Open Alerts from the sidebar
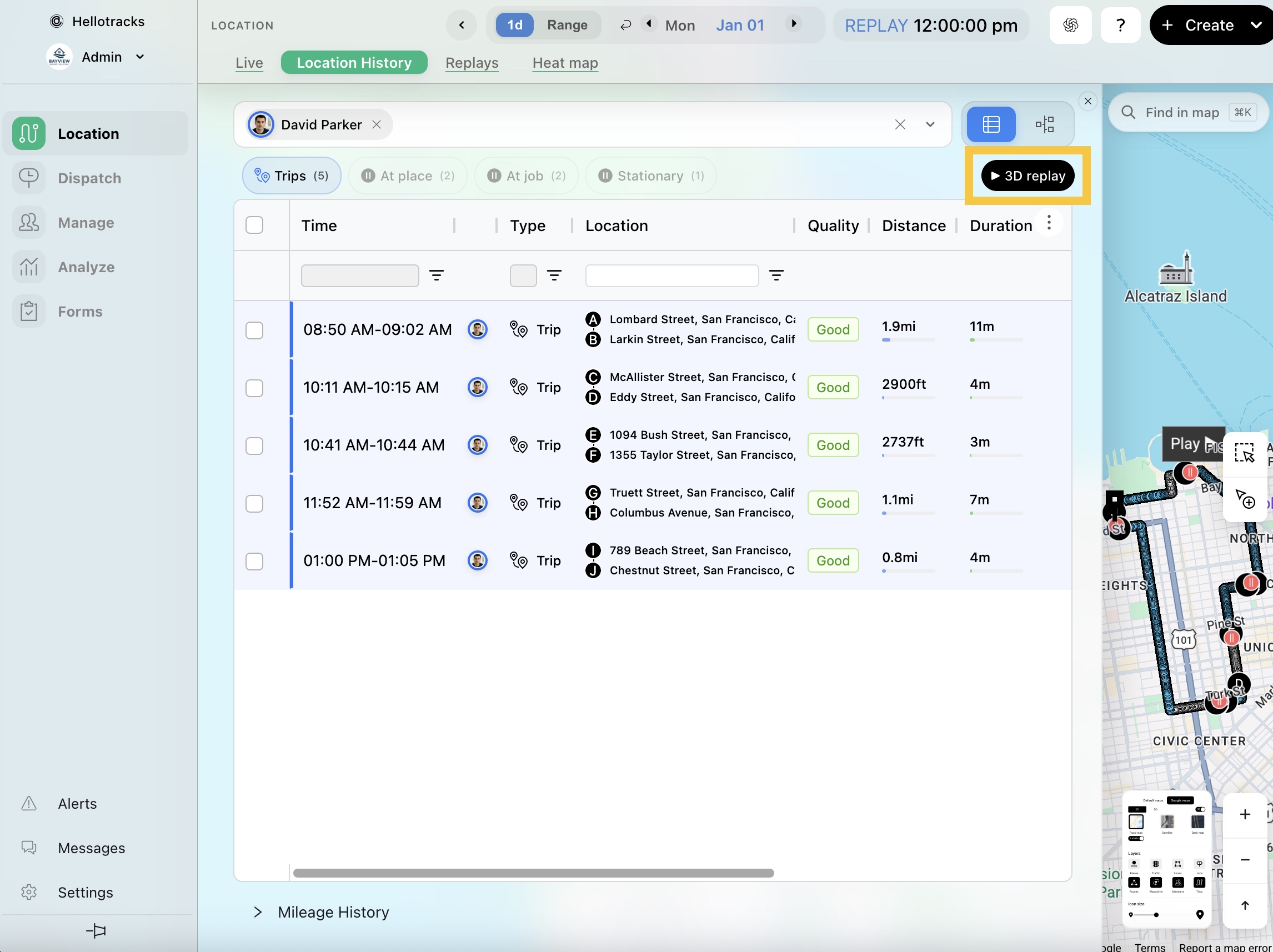This screenshot has height=952, width=1273. (x=77, y=803)
